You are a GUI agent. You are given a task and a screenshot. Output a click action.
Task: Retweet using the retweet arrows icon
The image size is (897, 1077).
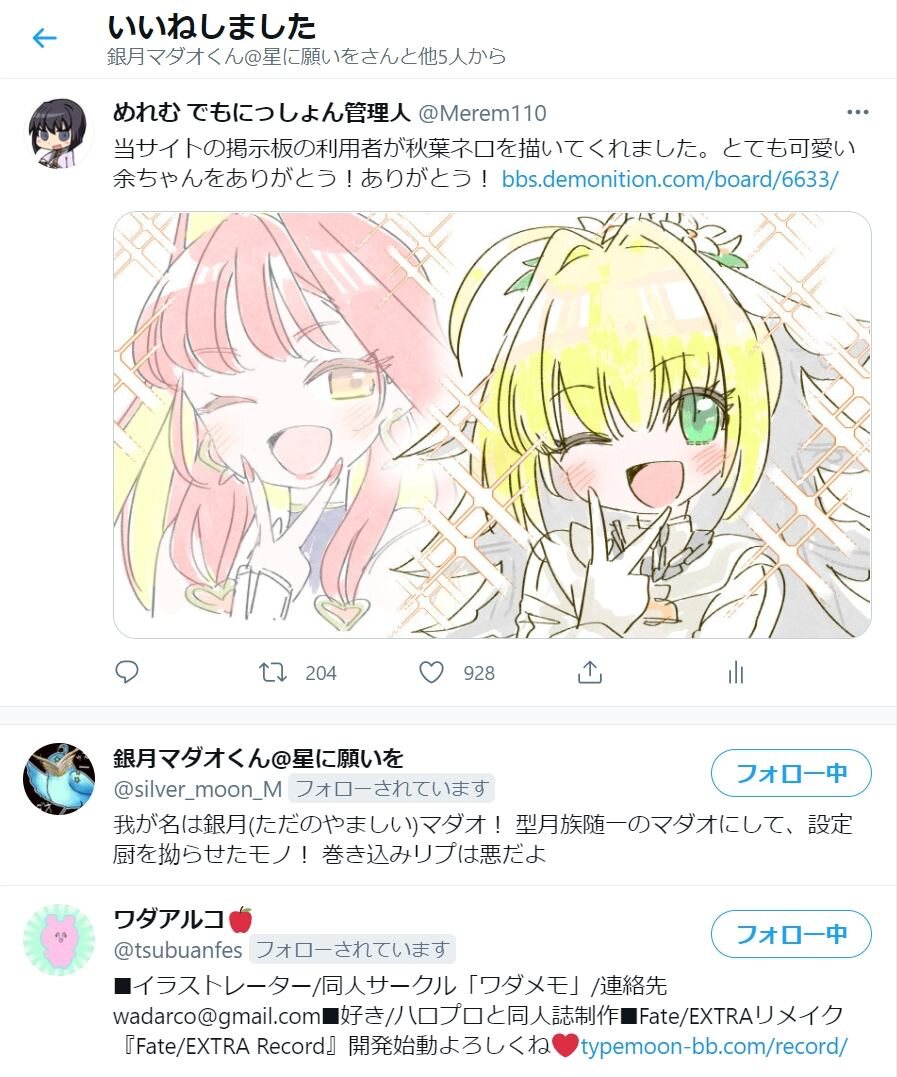(x=273, y=672)
